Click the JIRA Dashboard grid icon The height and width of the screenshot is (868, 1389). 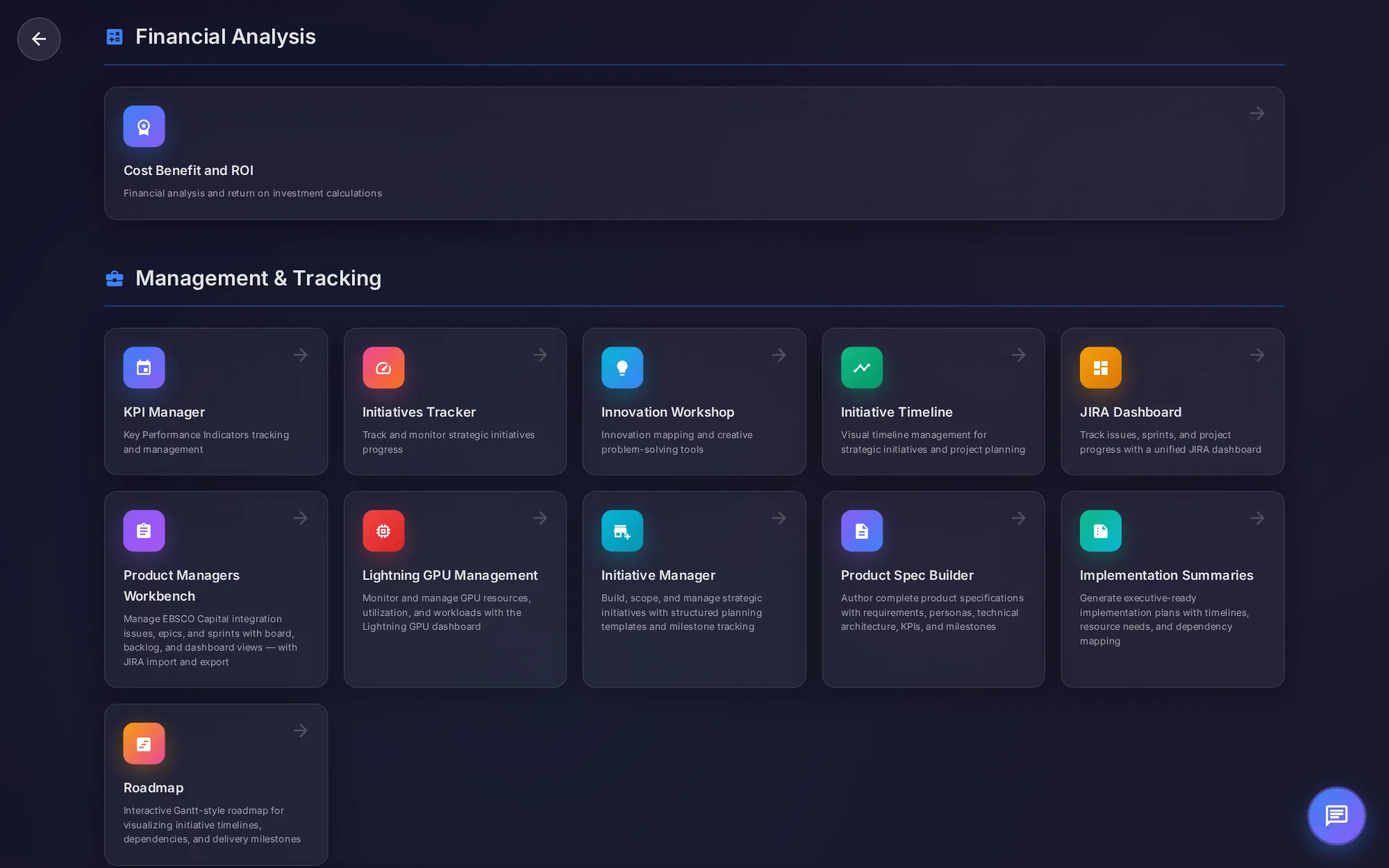(1101, 367)
